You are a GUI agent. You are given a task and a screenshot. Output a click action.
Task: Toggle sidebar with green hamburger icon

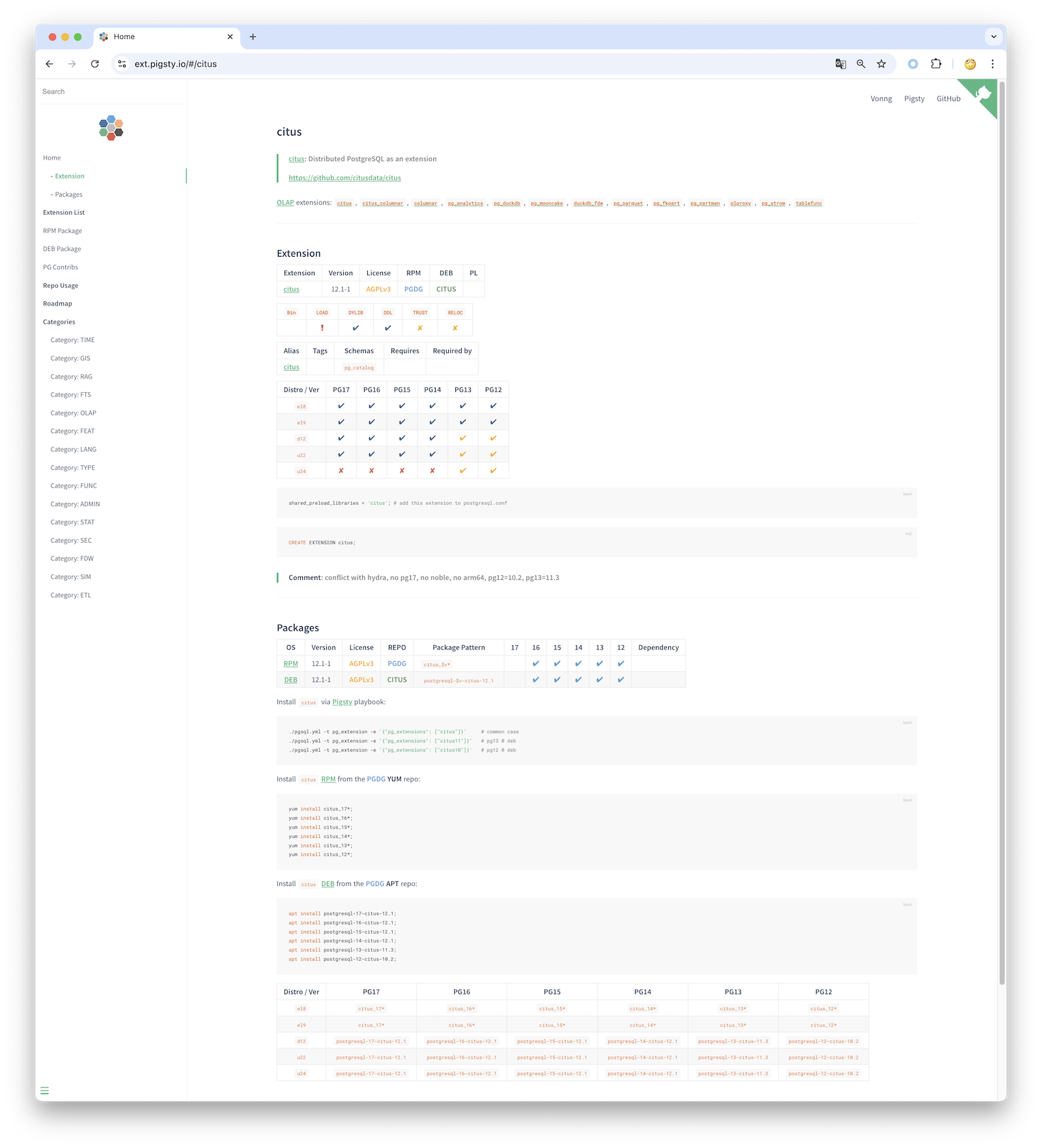pyautogui.click(x=44, y=1091)
